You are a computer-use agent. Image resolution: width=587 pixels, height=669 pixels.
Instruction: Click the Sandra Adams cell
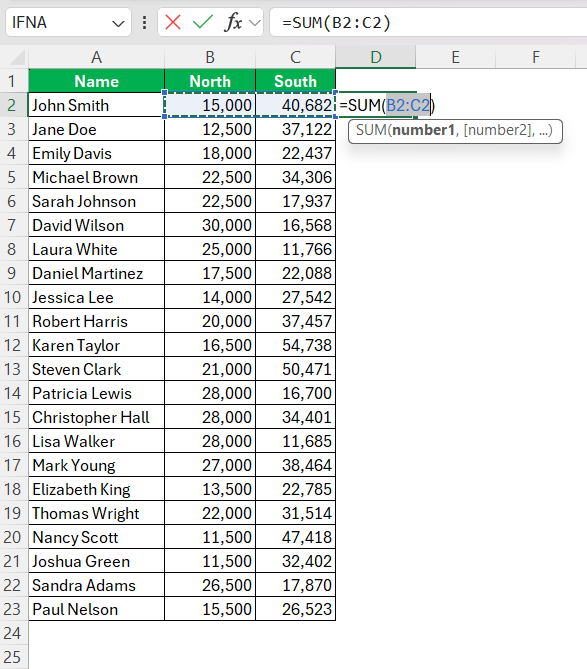pos(96,585)
